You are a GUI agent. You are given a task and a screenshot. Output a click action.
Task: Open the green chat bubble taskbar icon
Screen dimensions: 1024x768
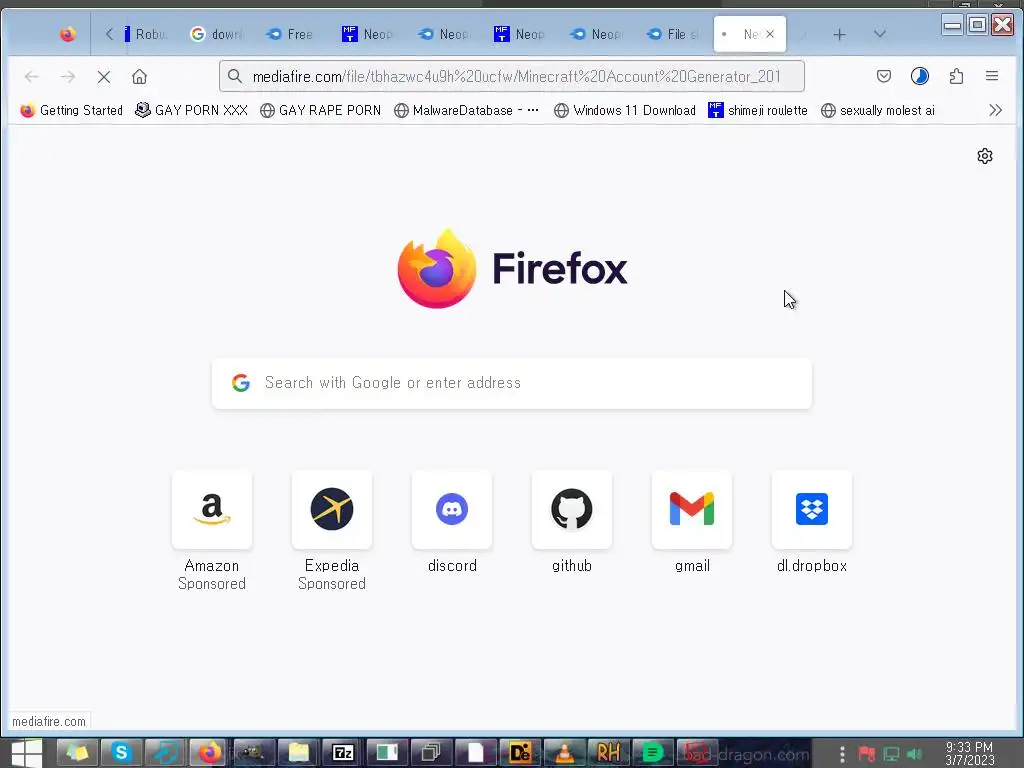point(652,753)
